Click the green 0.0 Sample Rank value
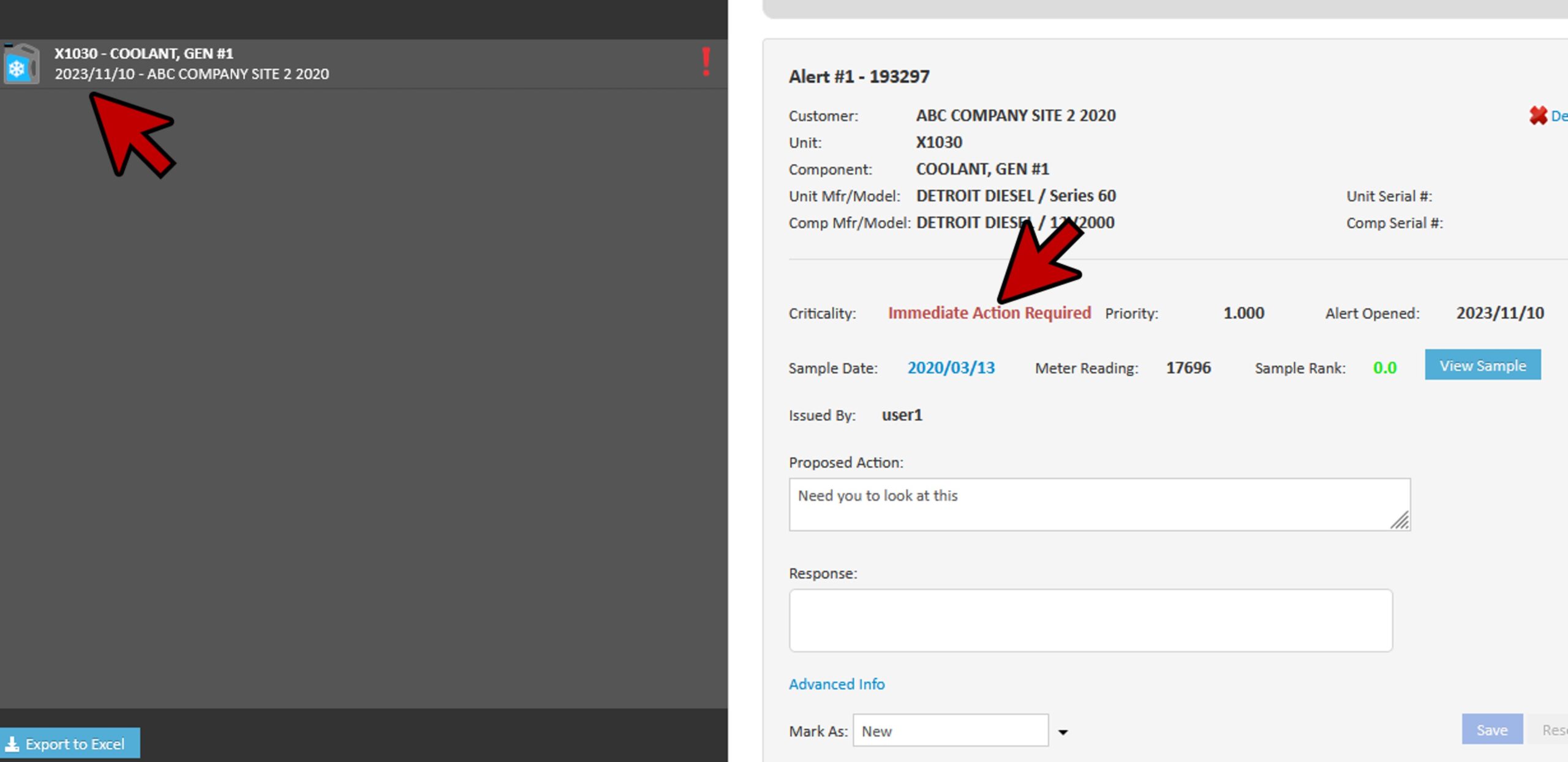The image size is (1568, 762). pos(1384,368)
